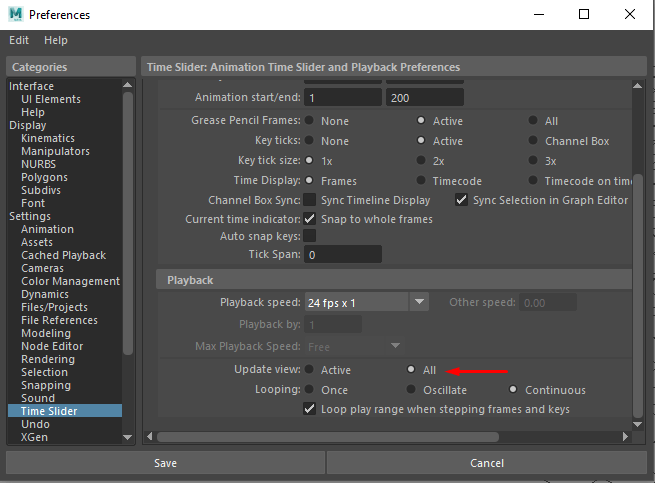Maximize the Preferences window
The width and height of the screenshot is (655, 483).
pos(584,14)
